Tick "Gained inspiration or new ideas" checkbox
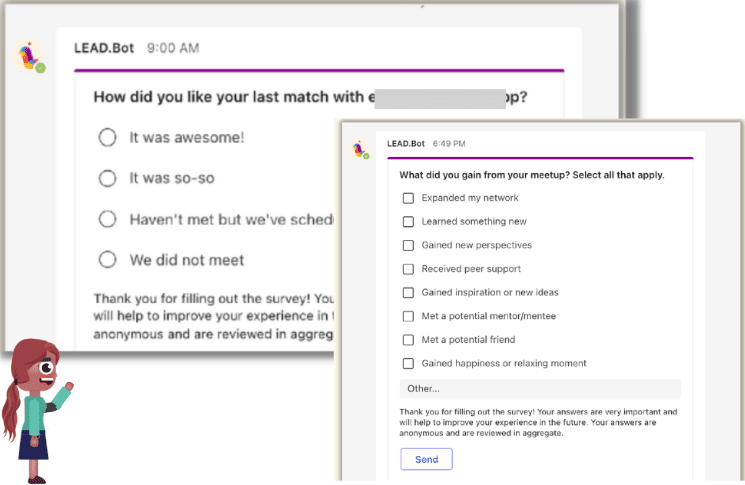 408,293
